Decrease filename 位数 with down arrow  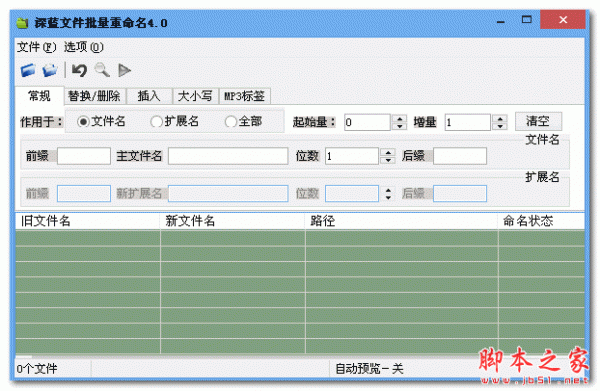click(x=388, y=160)
